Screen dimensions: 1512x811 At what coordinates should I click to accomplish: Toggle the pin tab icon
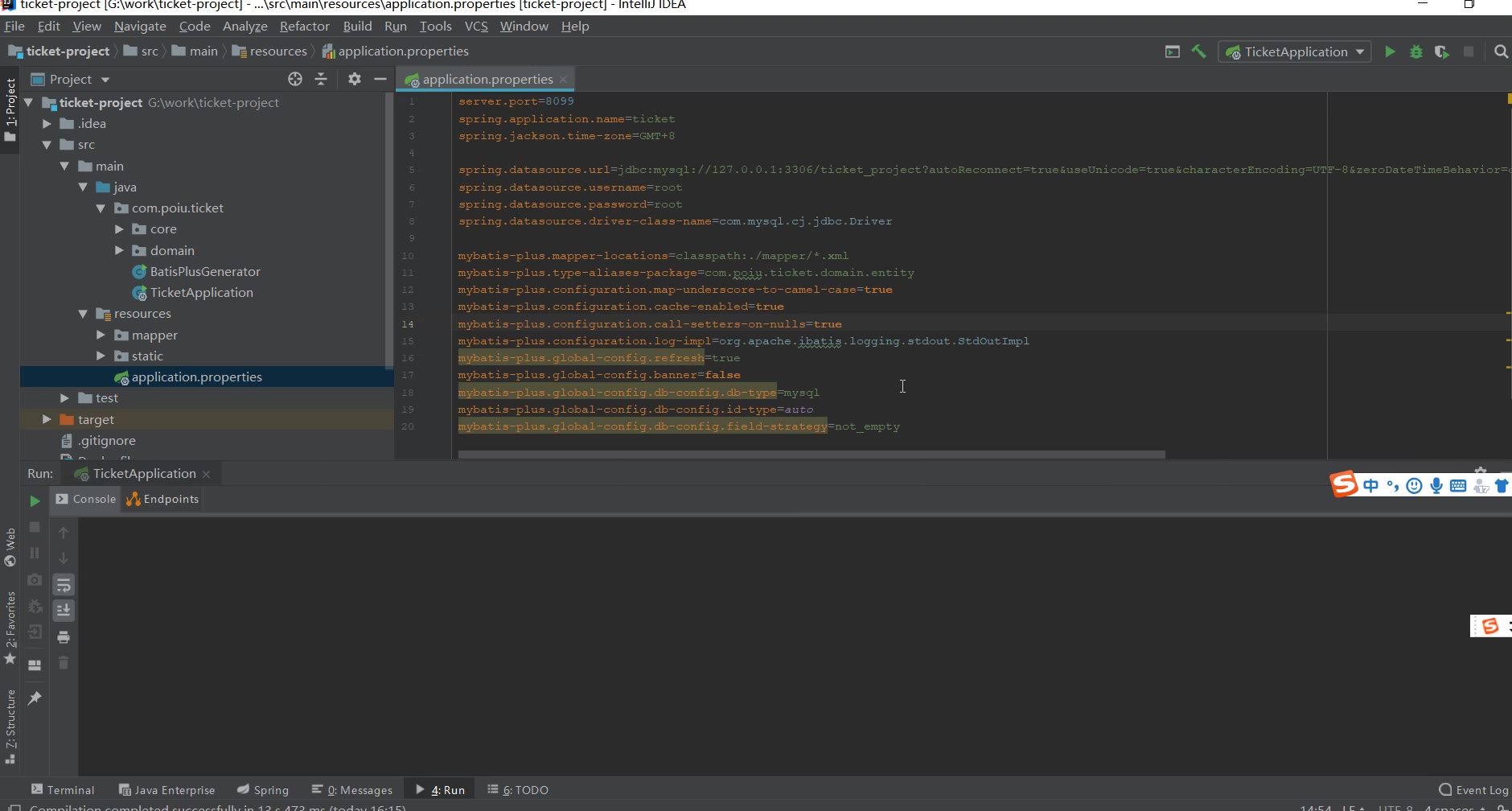[x=35, y=698]
